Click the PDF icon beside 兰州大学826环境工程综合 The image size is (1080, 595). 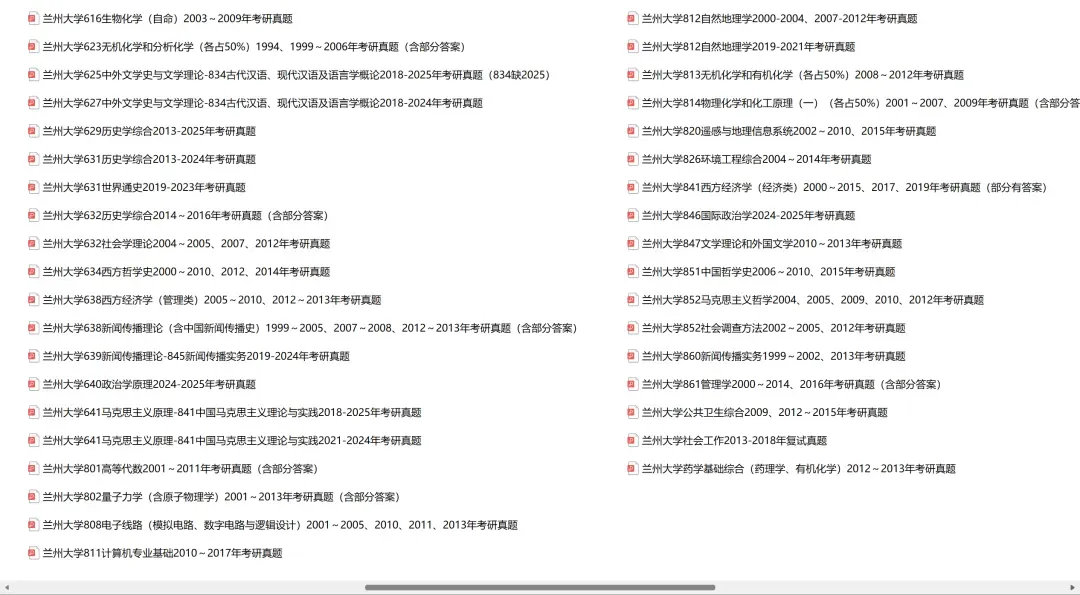pos(632,159)
